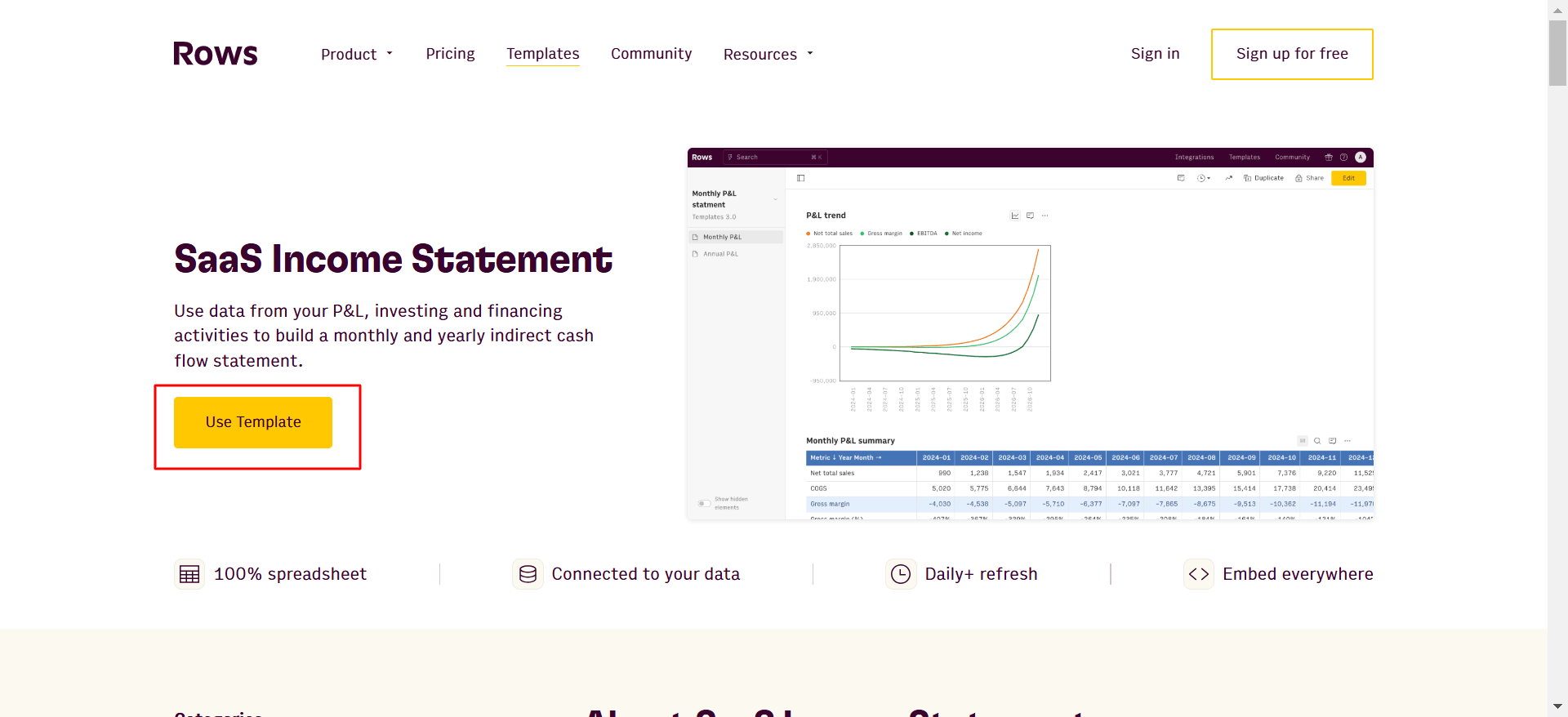1568x717 pixels.
Task: Click Integrations in the preview top bar
Action: pos(1195,157)
